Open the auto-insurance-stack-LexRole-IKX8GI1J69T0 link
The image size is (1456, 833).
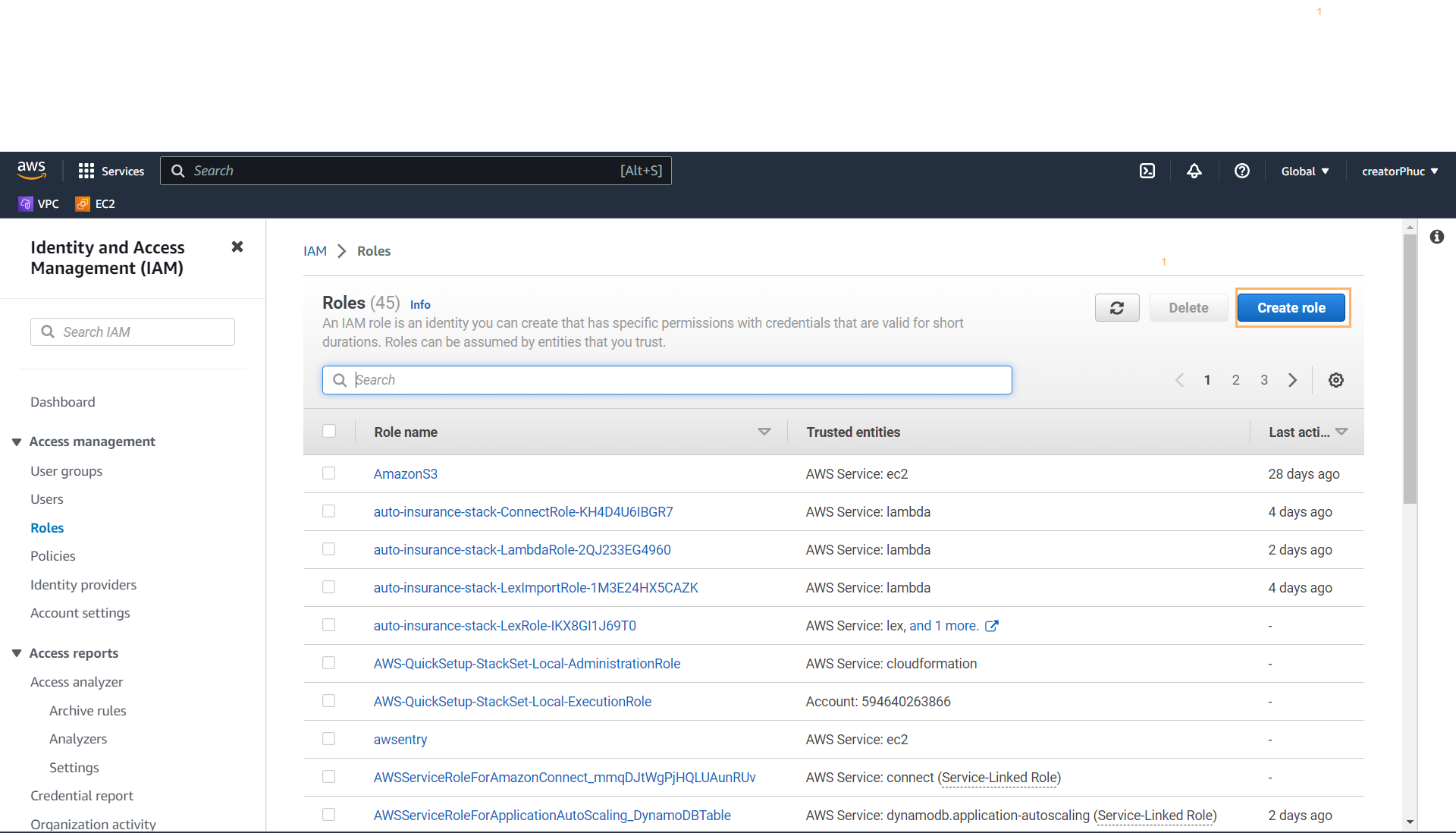(505, 626)
